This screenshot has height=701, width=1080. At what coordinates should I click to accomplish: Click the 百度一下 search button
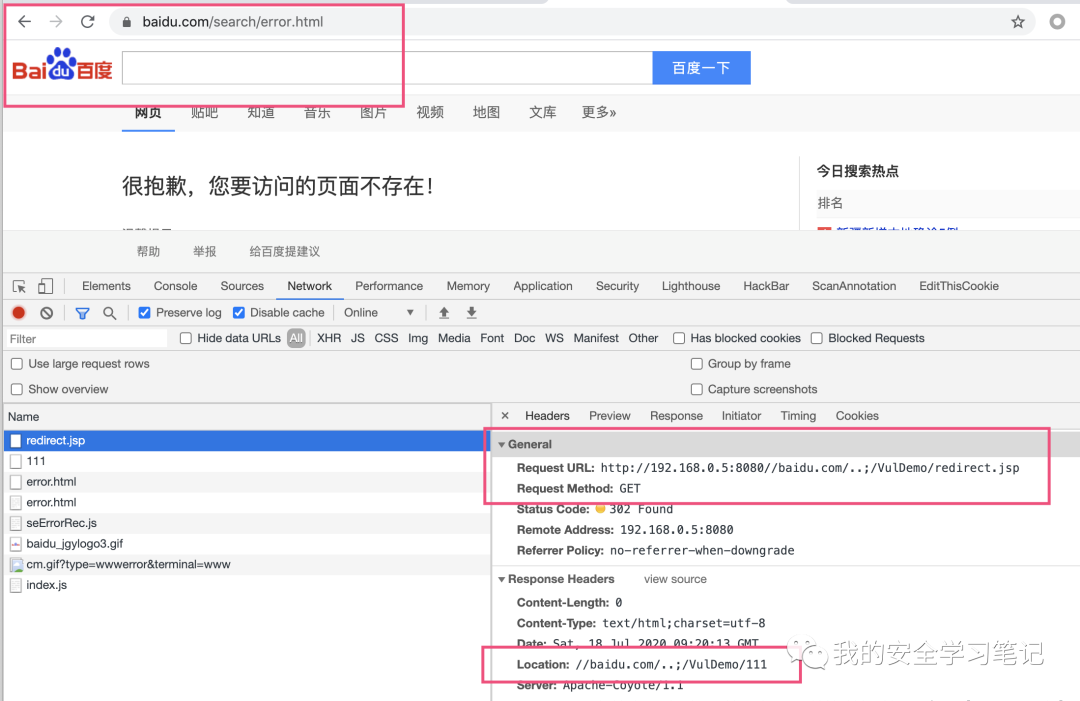[x=701, y=67]
